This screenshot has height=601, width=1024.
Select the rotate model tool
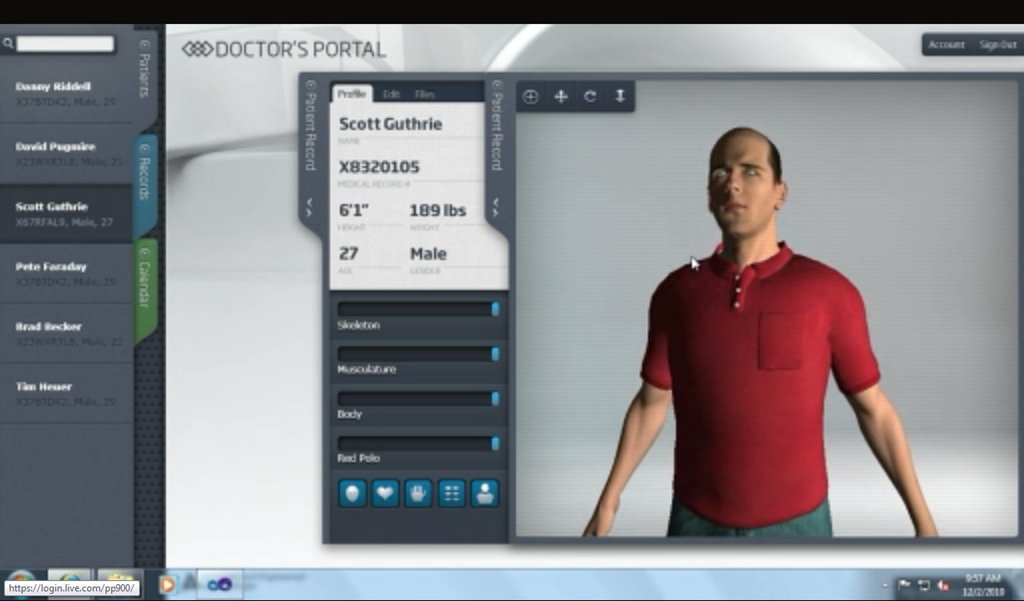pos(590,97)
